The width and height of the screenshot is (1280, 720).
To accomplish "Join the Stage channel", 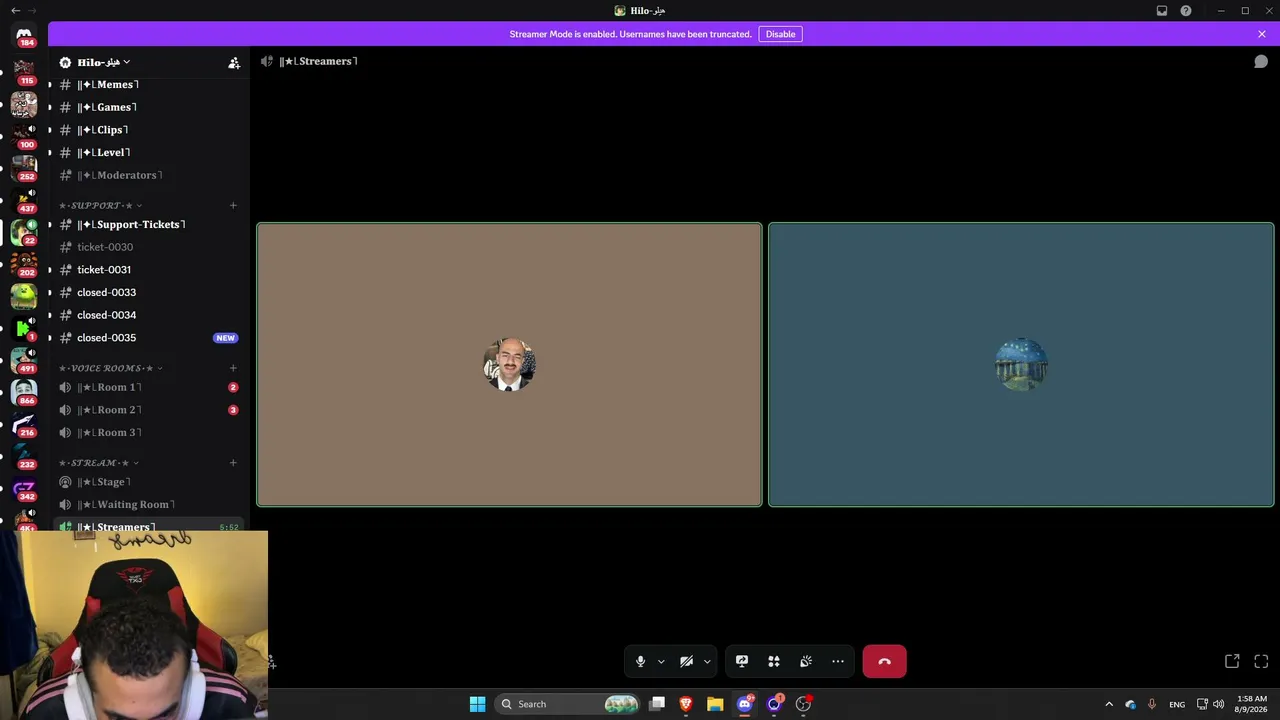I will 149,482.
